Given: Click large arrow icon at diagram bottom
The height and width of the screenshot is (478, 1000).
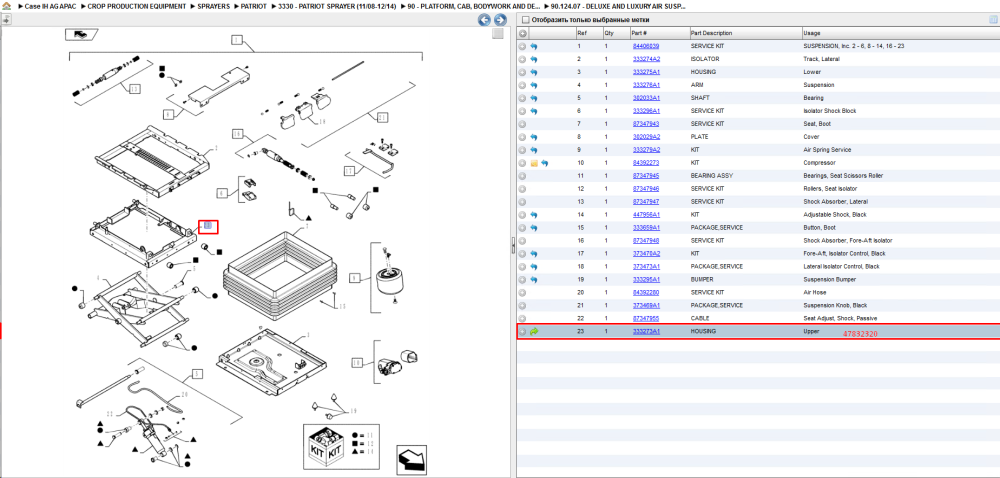Looking at the screenshot, I should (x=411, y=459).
